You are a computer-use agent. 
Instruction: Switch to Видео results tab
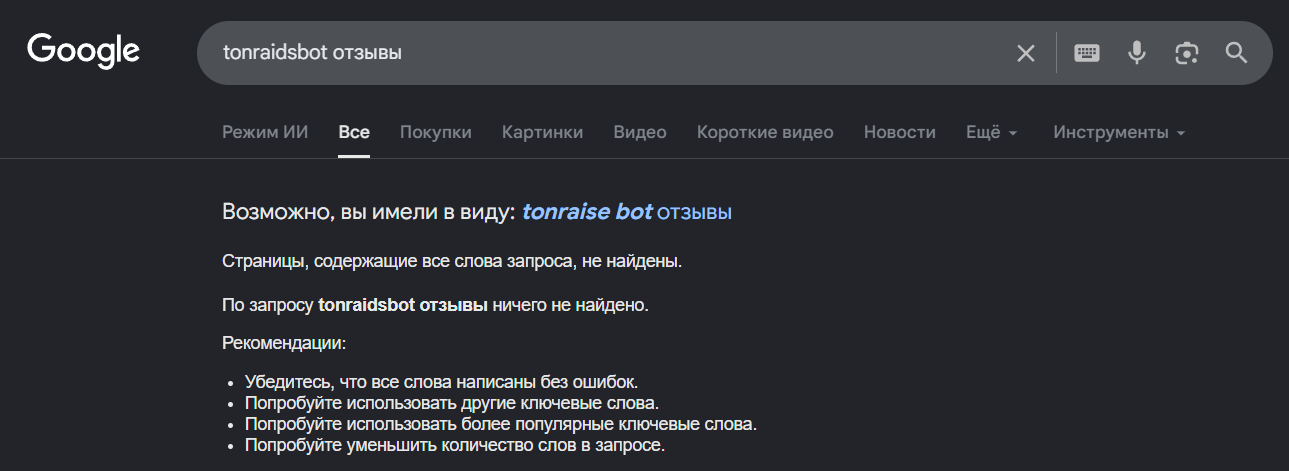point(640,132)
